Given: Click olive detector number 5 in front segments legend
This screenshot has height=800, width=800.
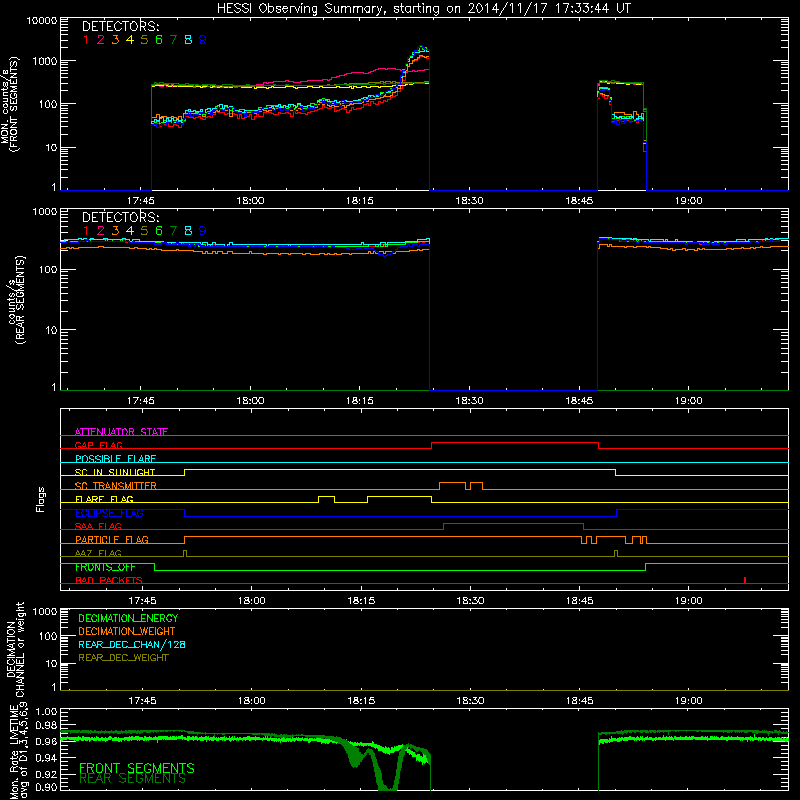Looking at the screenshot, I should coord(144,40).
